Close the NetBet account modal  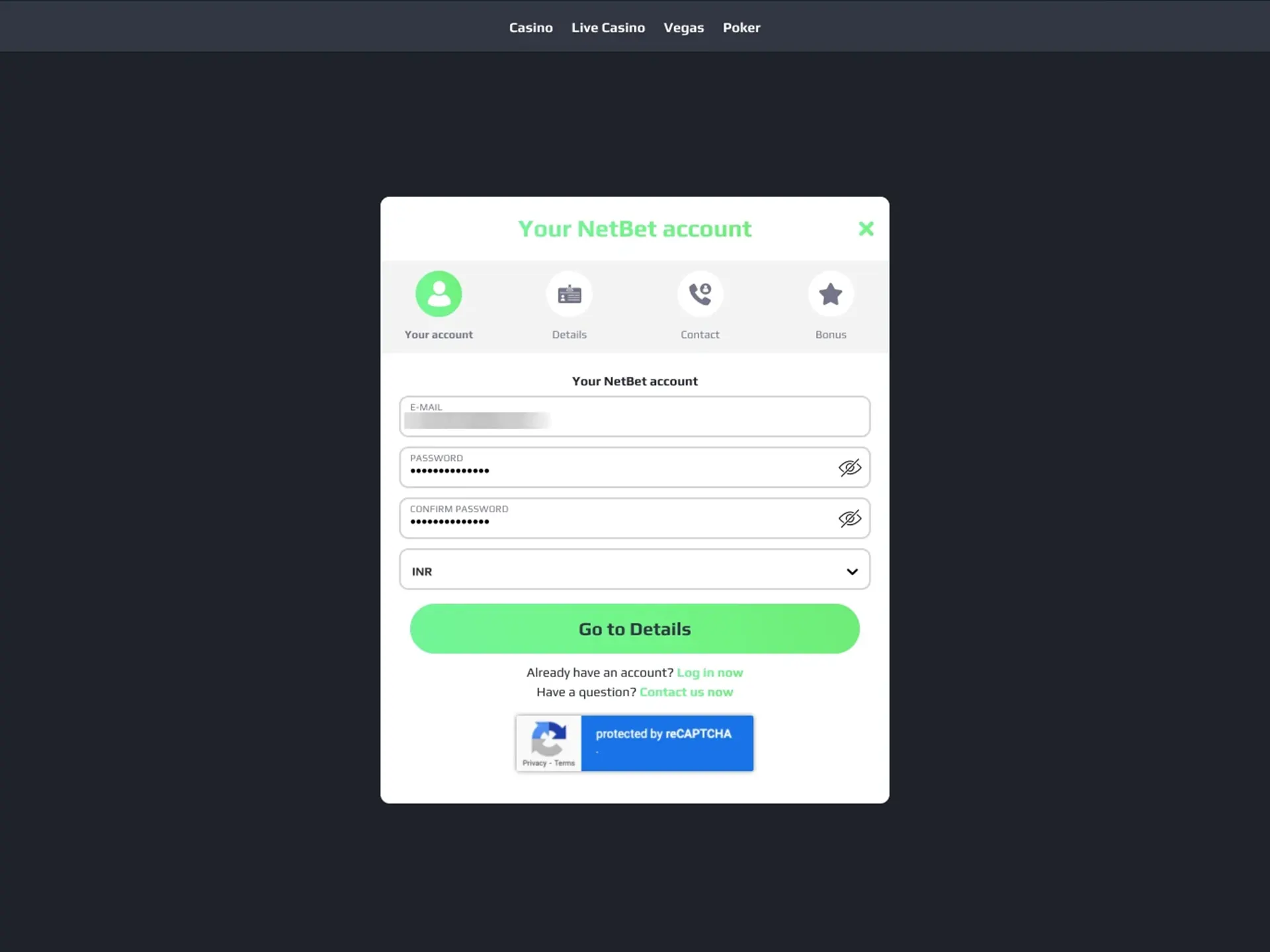click(x=866, y=228)
